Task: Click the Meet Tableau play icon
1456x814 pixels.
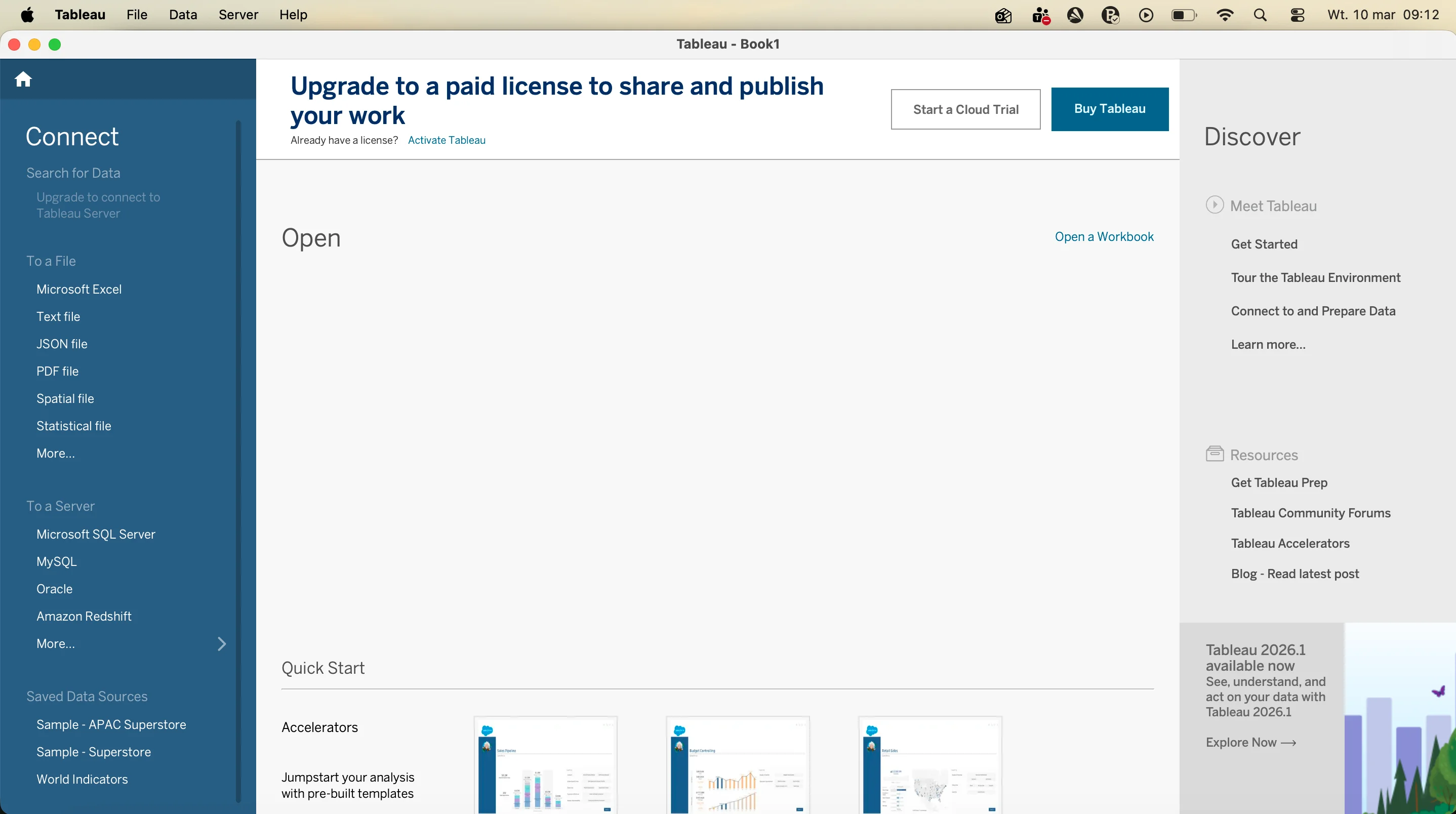Action: pos(1214,205)
